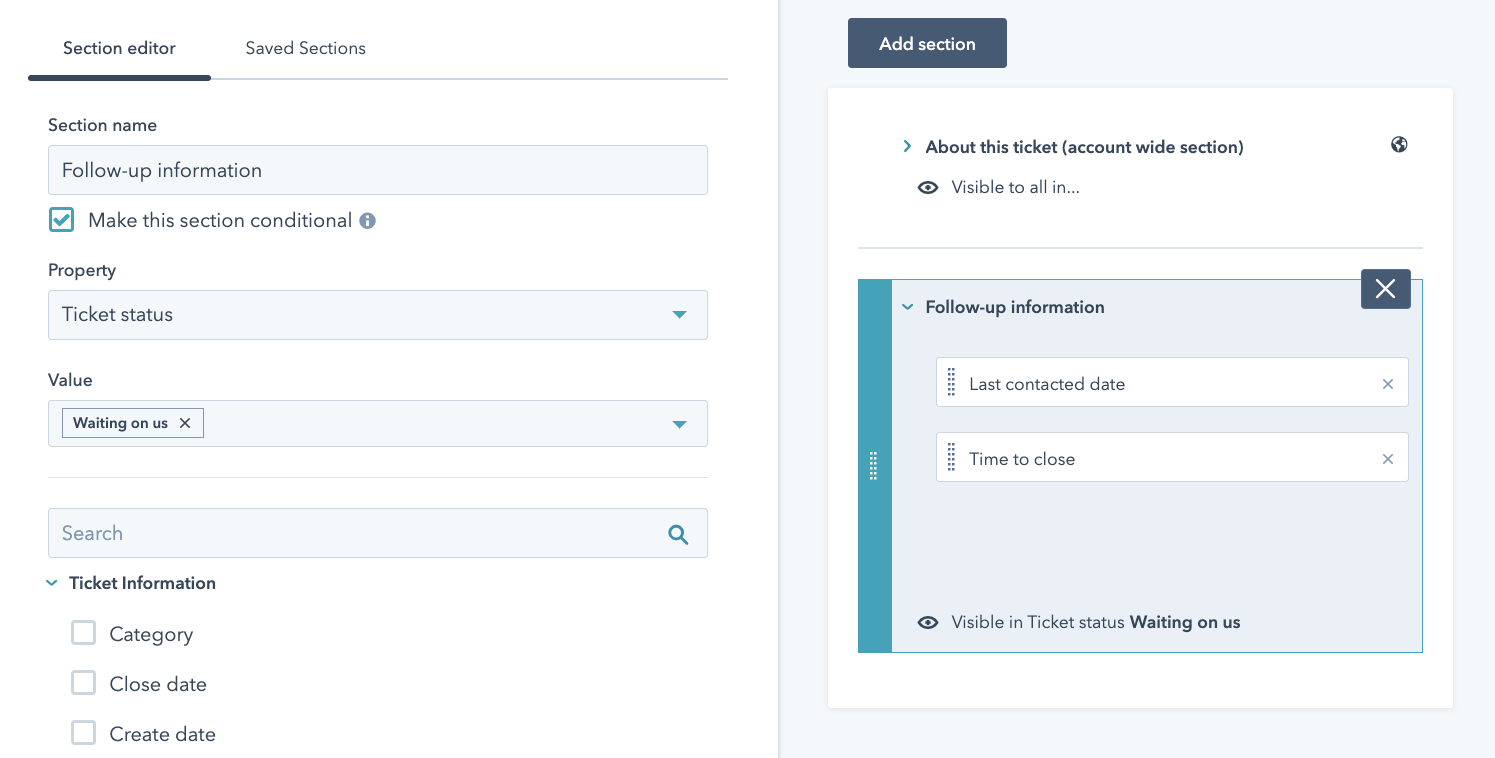The height and width of the screenshot is (758, 1495).
Task: Remove the Last contacted date property
Action: point(1387,384)
